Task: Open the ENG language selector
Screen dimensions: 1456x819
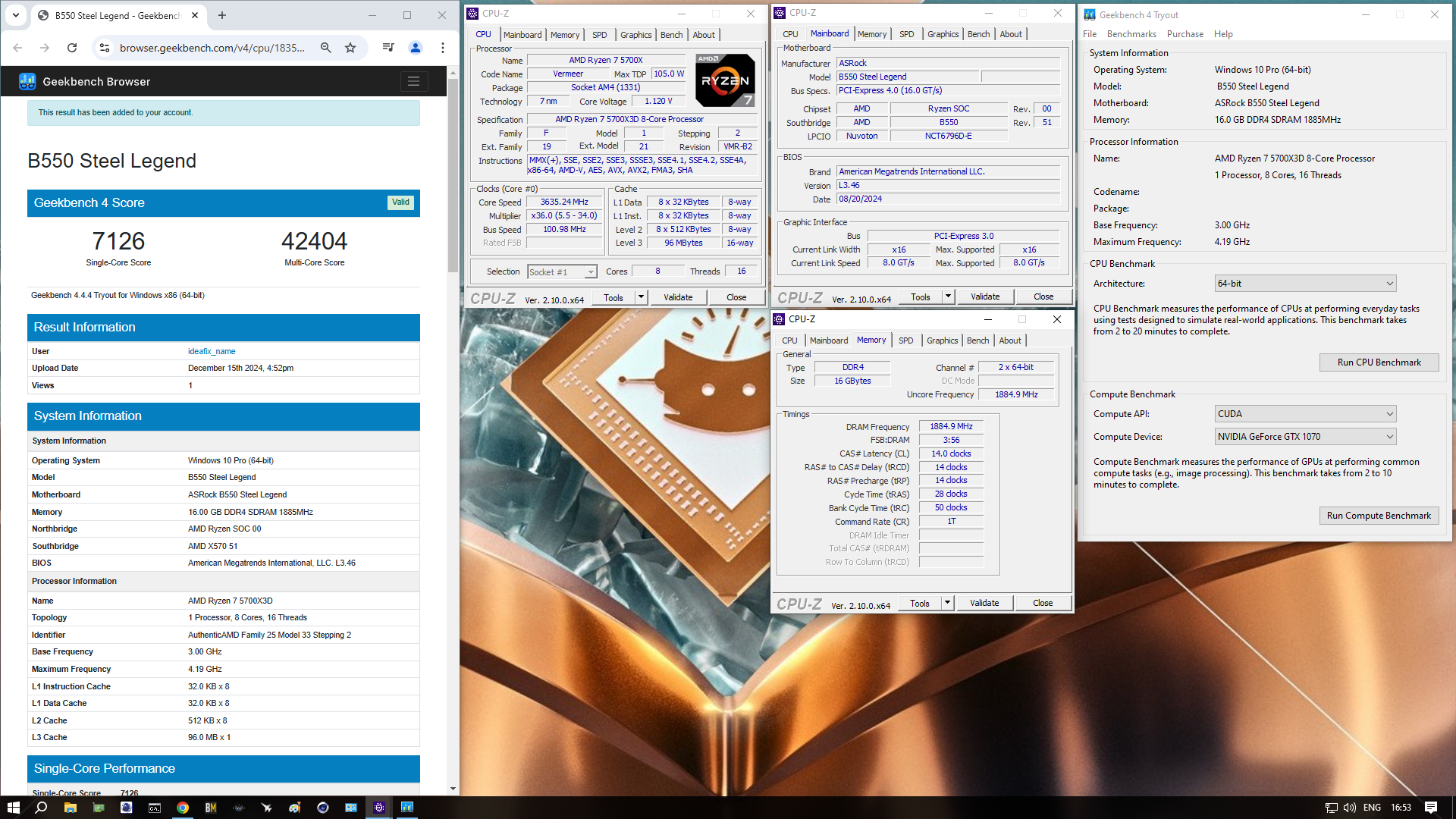Action: coord(1372,808)
